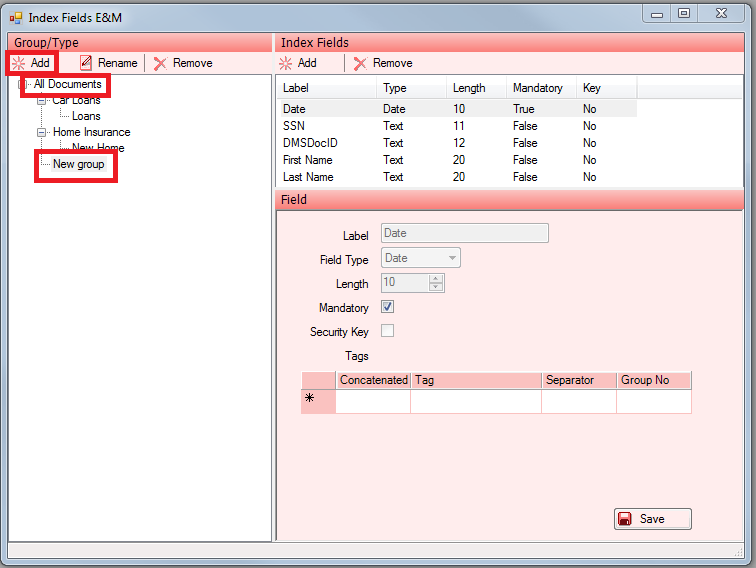This screenshot has width=756, height=568.
Task: Click the Rename pencil icon
Action: pos(86,63)
